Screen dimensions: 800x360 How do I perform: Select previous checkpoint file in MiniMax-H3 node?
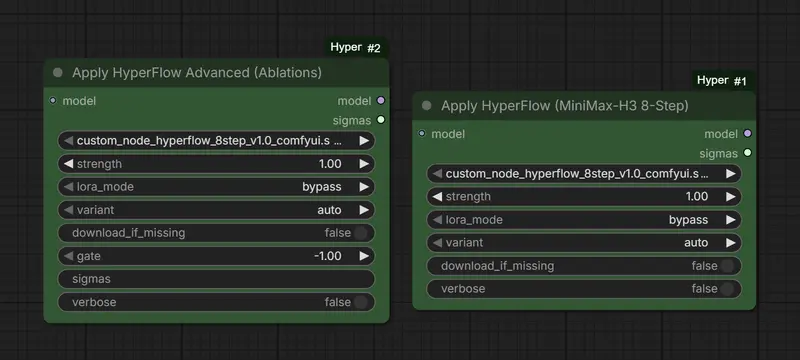coord(437,173)
